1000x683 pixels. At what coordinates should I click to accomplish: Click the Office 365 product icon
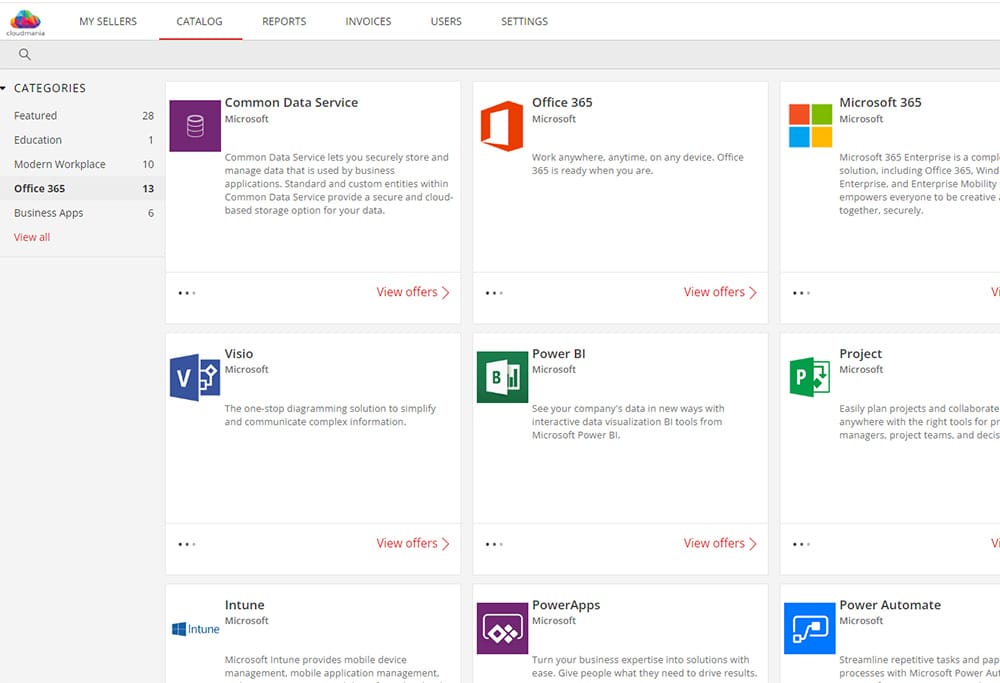point(502,126)
